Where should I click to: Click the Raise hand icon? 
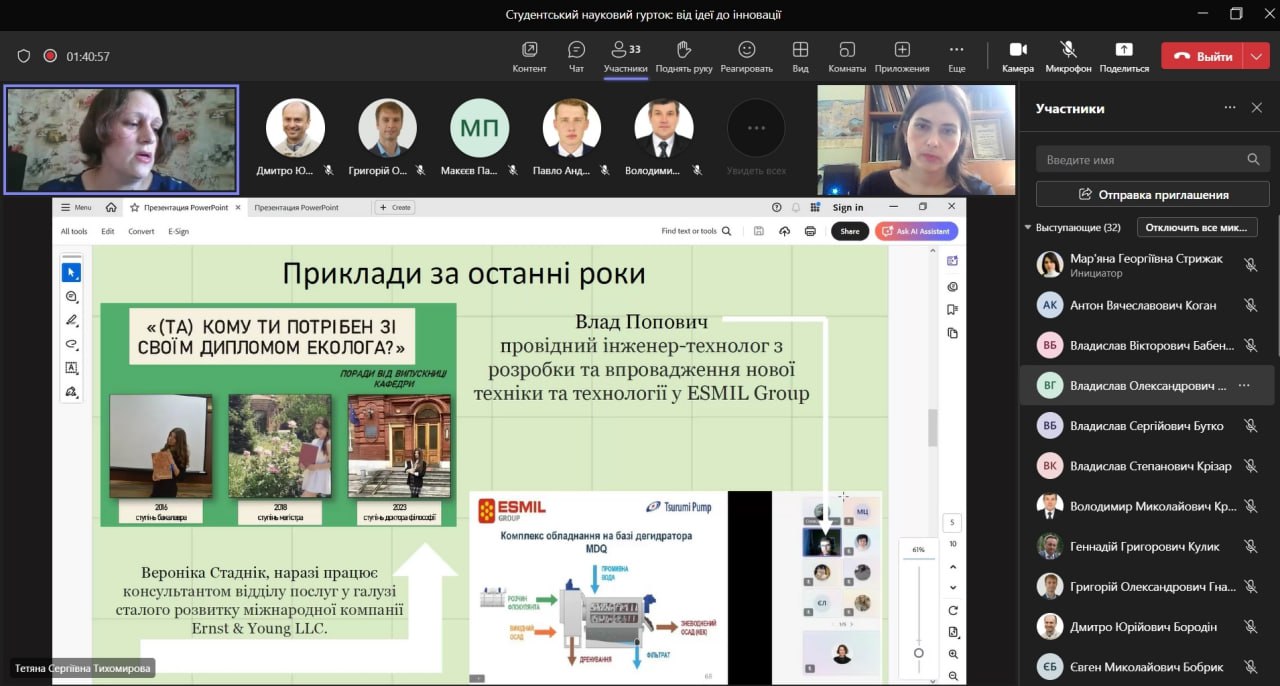click(x=684, y=50)
